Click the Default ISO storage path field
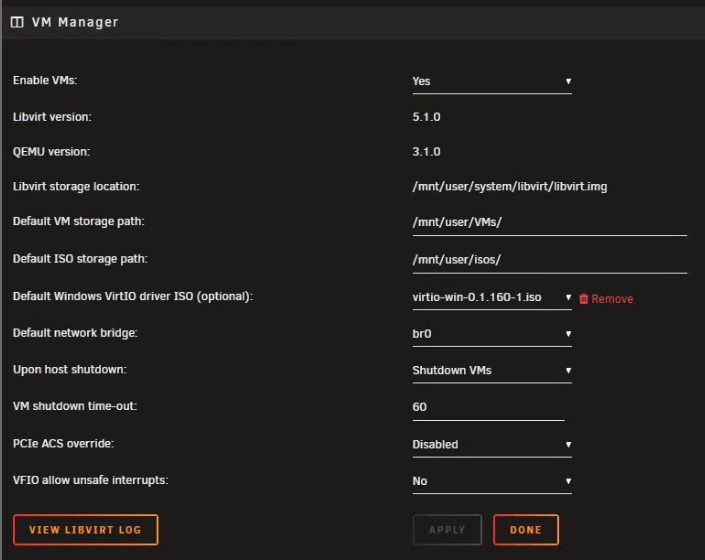The height and width of the screenshot is (560, 705). pos(549,260)
